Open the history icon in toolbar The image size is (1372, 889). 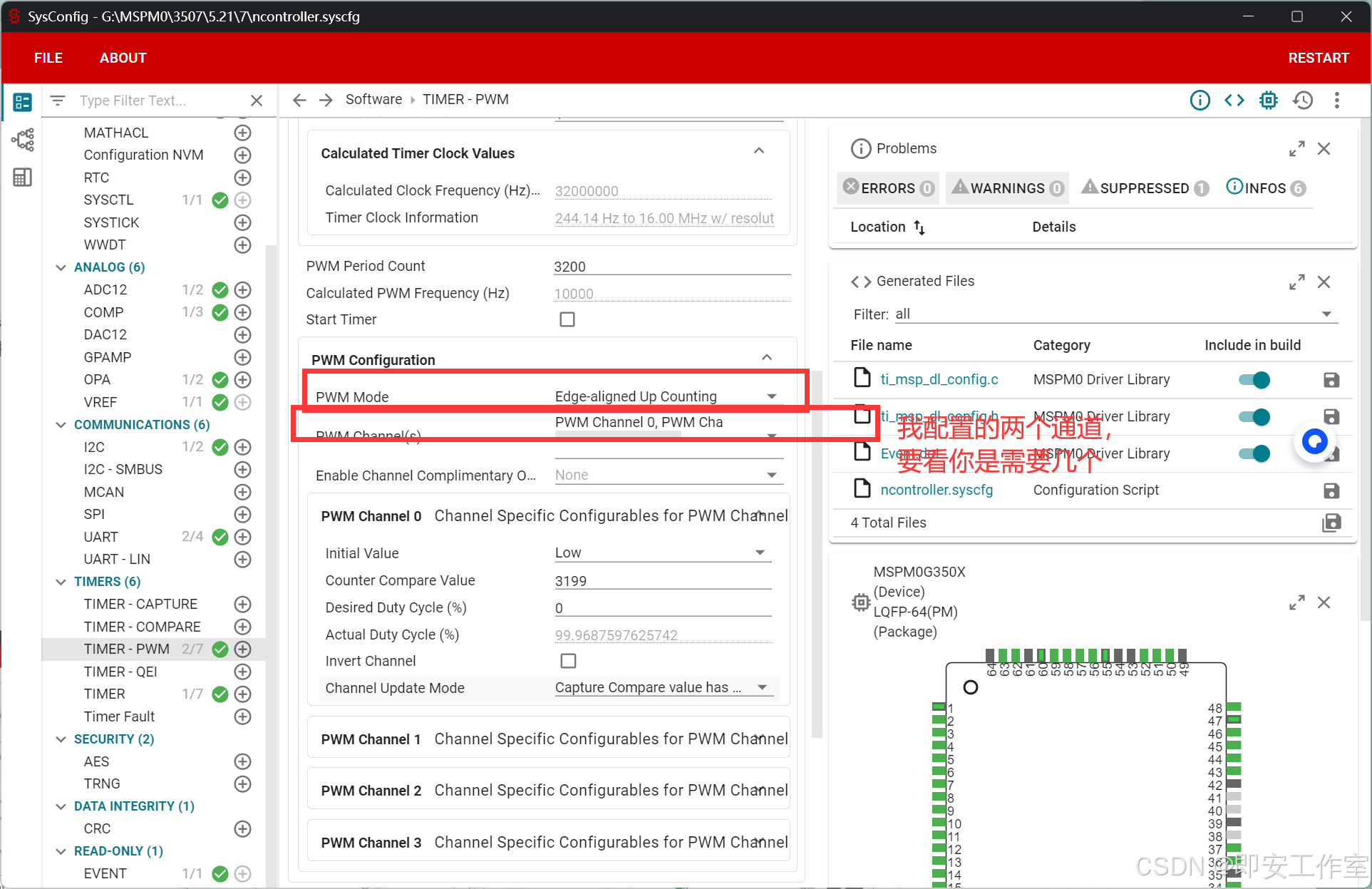(1303, 101)
